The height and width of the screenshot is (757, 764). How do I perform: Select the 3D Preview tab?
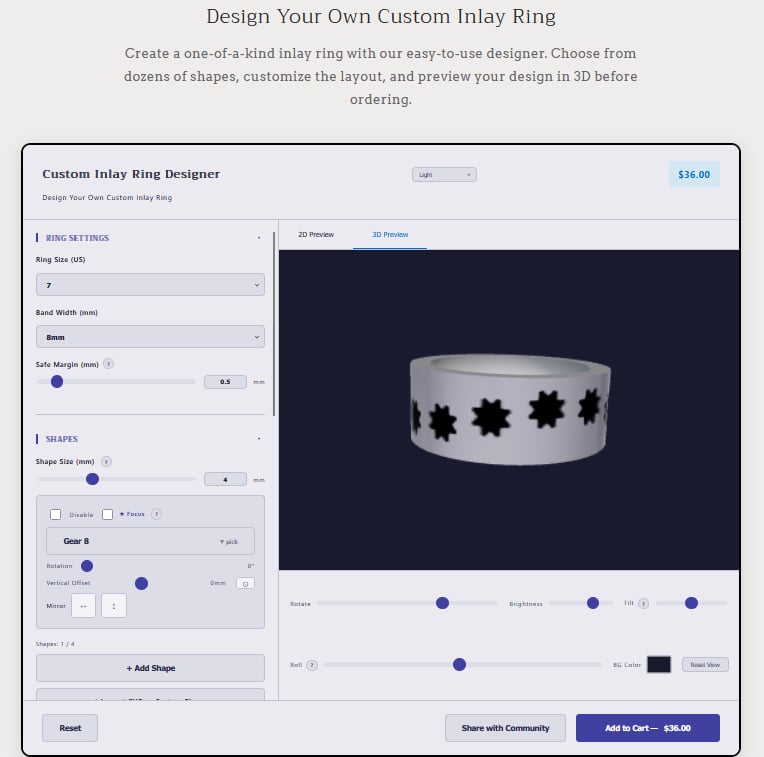coord(390,235)
